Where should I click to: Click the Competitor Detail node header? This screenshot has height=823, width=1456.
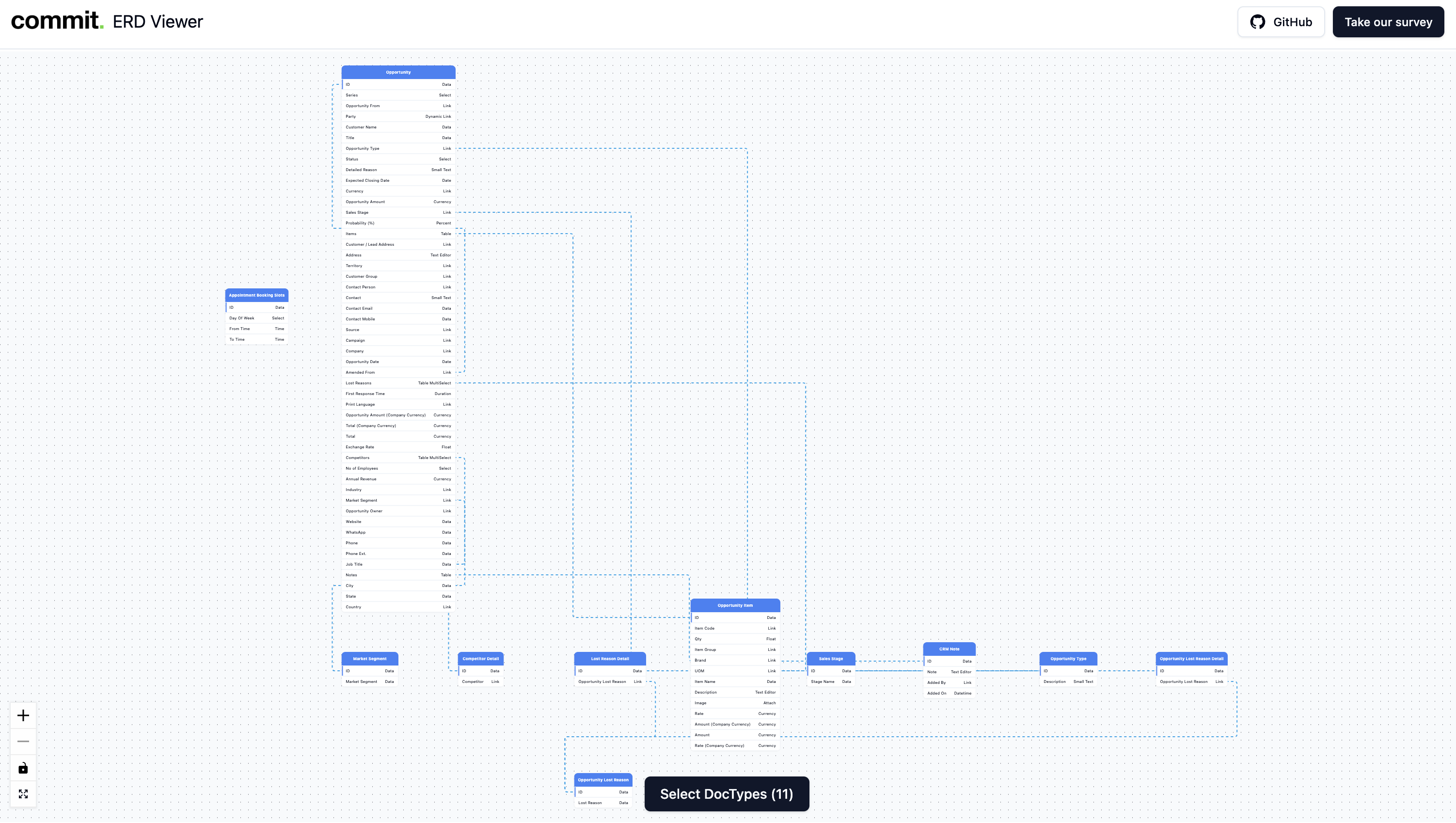(x=480, y=659)
